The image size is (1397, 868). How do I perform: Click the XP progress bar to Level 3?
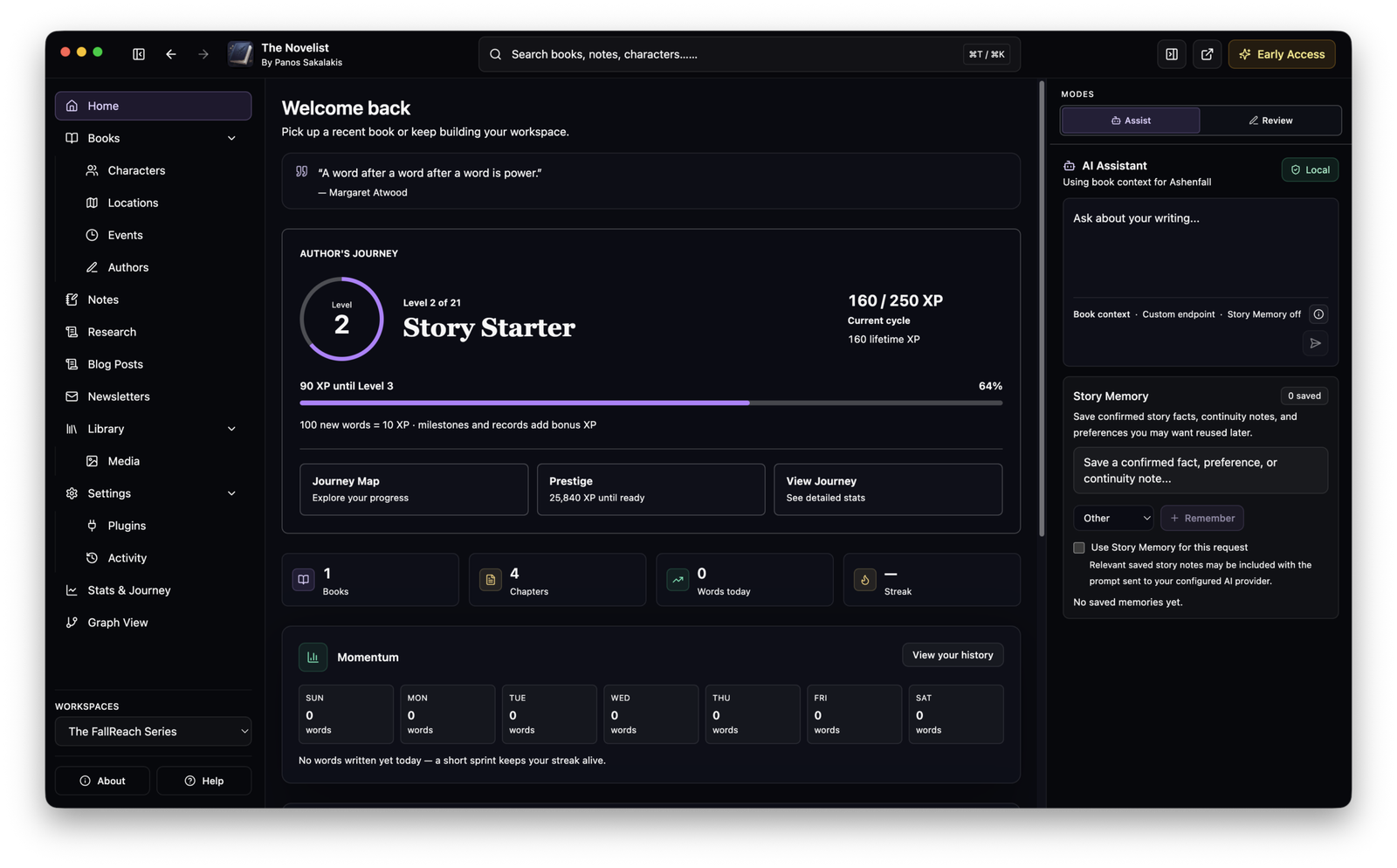pos(650,403)
